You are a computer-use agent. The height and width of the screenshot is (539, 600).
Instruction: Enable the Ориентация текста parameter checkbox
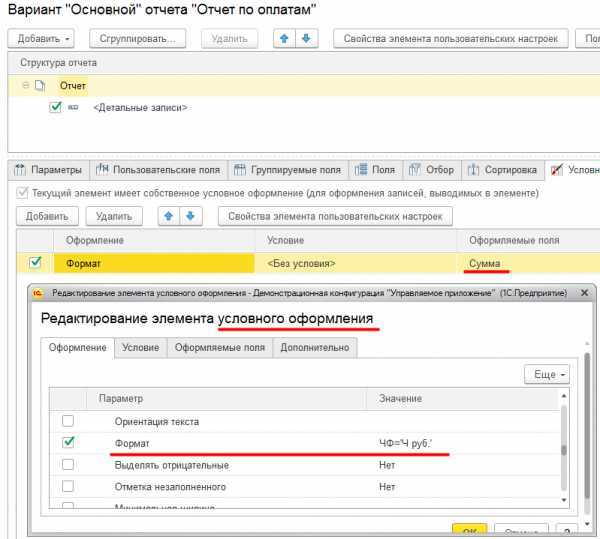pos(68,421)
